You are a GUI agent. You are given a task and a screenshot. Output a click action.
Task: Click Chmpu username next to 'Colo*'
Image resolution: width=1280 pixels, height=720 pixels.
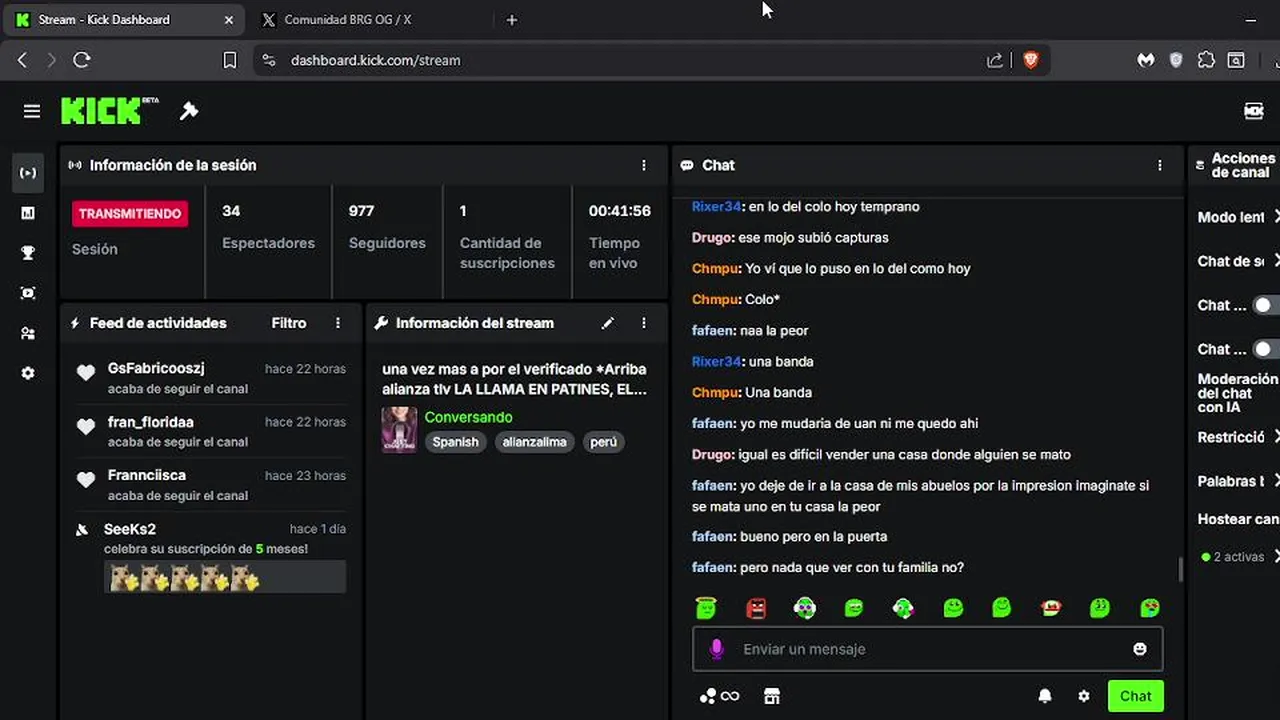point(715,299)
